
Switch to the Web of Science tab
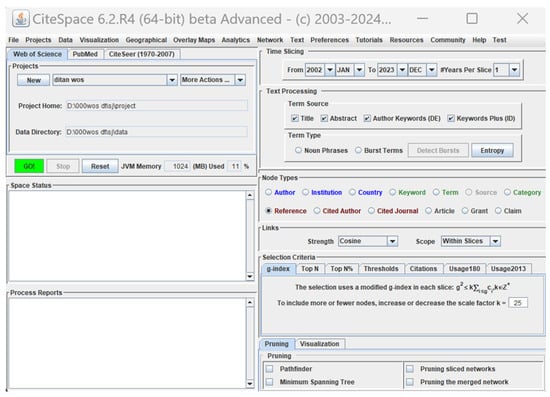(x=37, y=54)
